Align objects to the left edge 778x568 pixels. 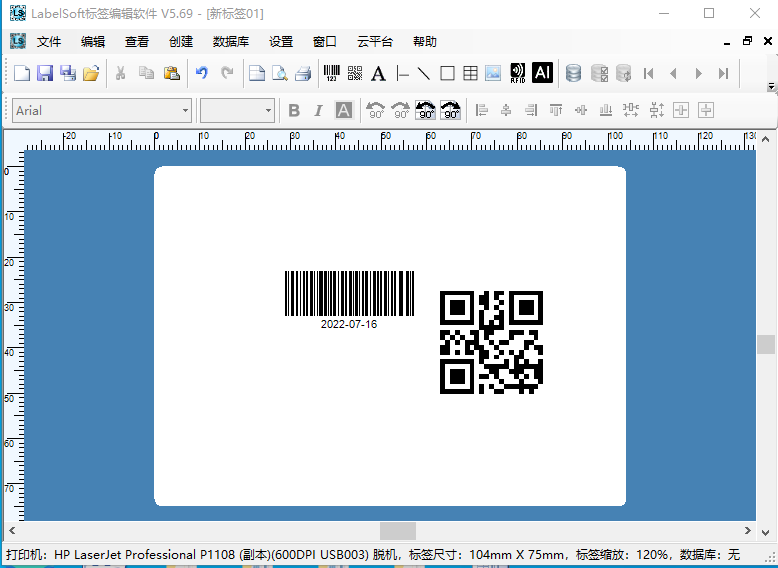click(481, 110)
